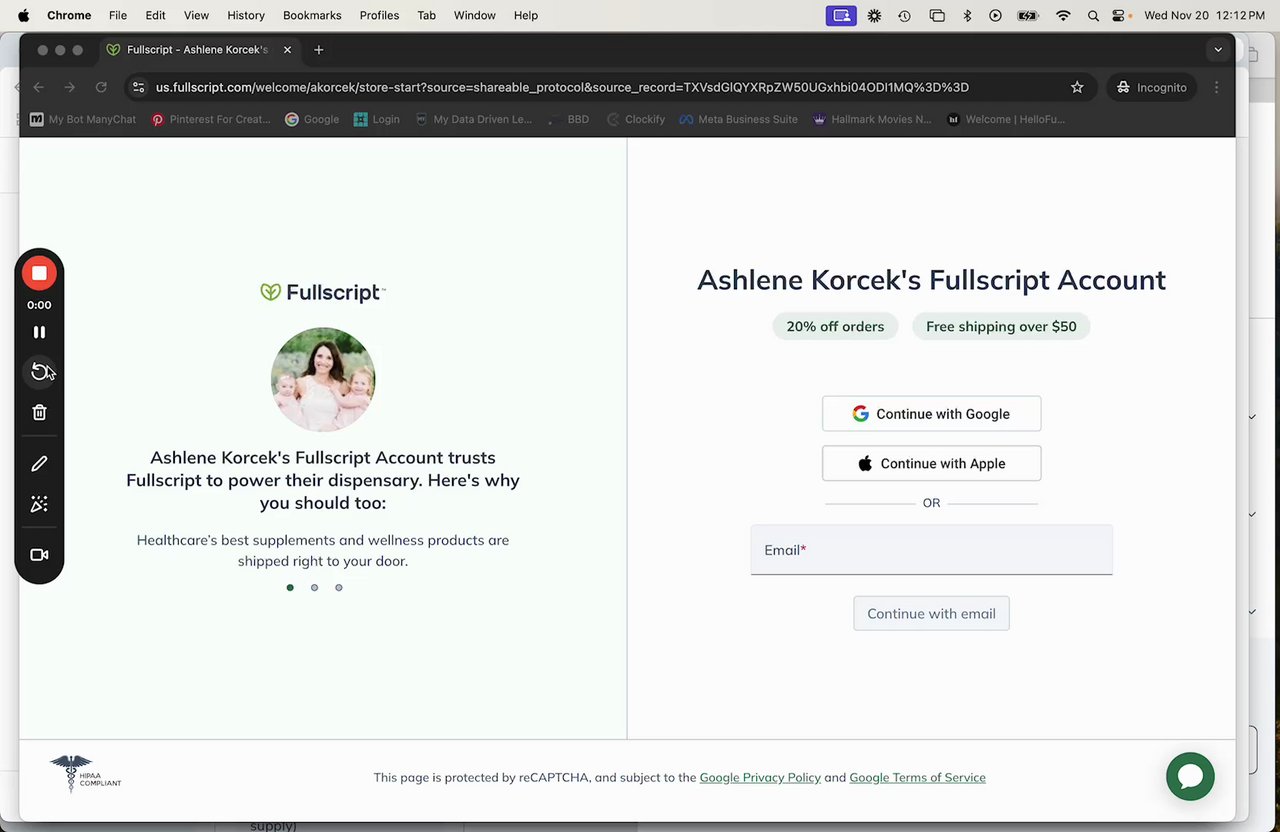Click the battery status icon
Screen dimensions: 1280x832
click(1028, 15)
